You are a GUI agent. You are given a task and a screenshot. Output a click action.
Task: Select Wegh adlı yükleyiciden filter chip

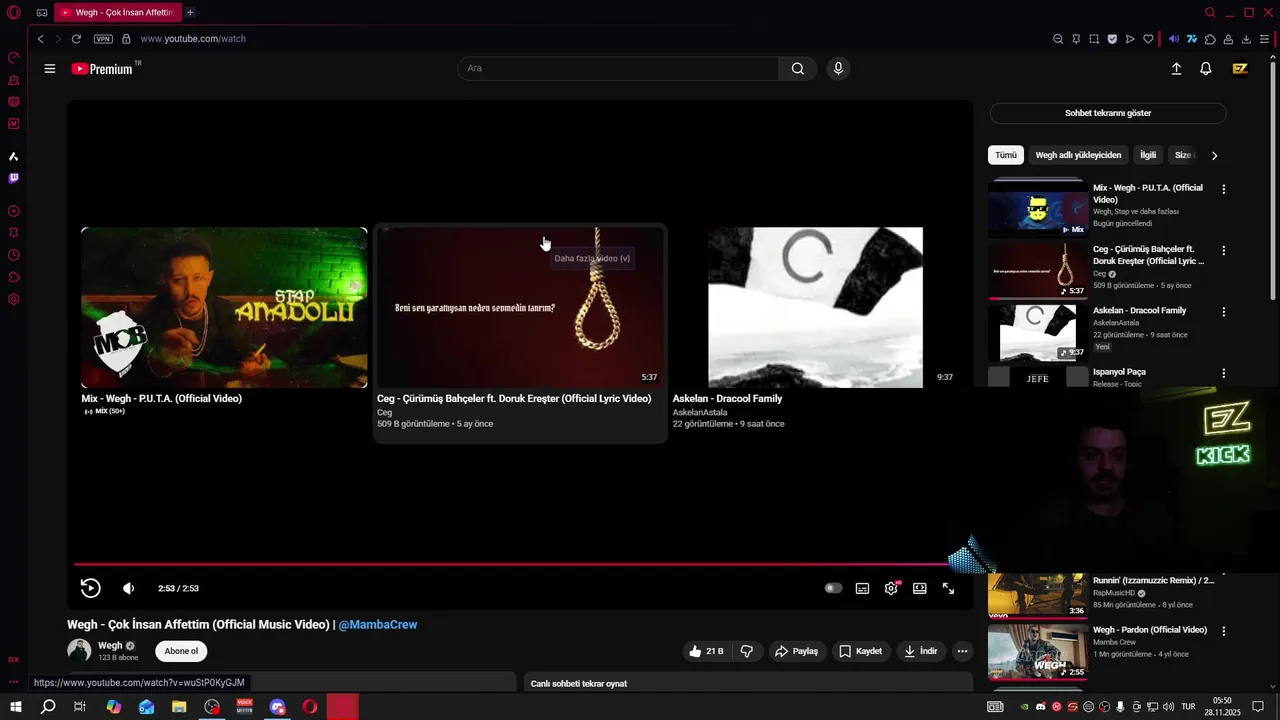point(1078,155)
